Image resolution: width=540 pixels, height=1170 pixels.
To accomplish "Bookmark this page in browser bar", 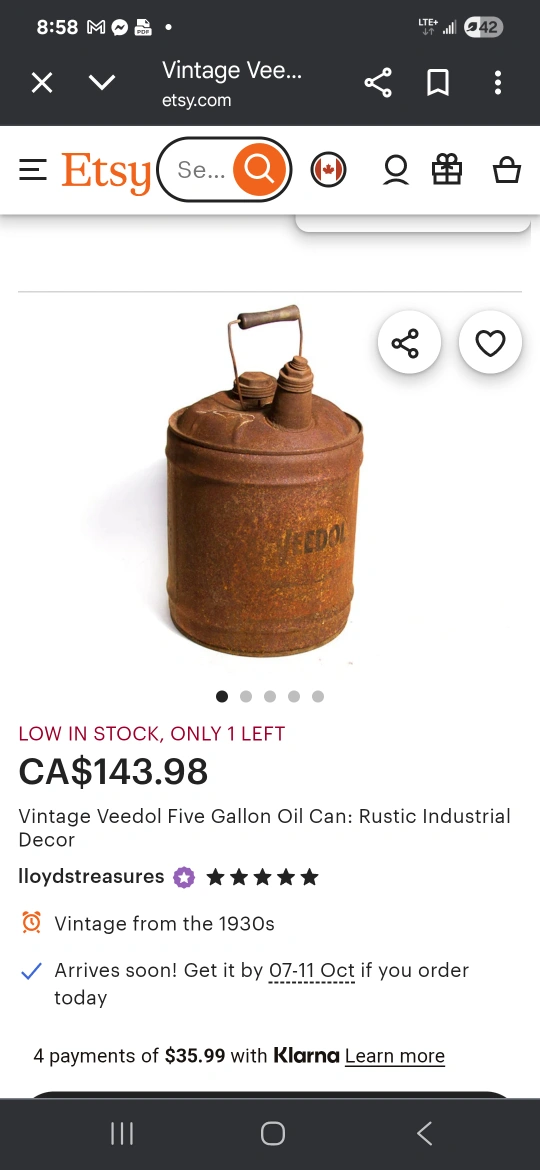I will 438,82.
